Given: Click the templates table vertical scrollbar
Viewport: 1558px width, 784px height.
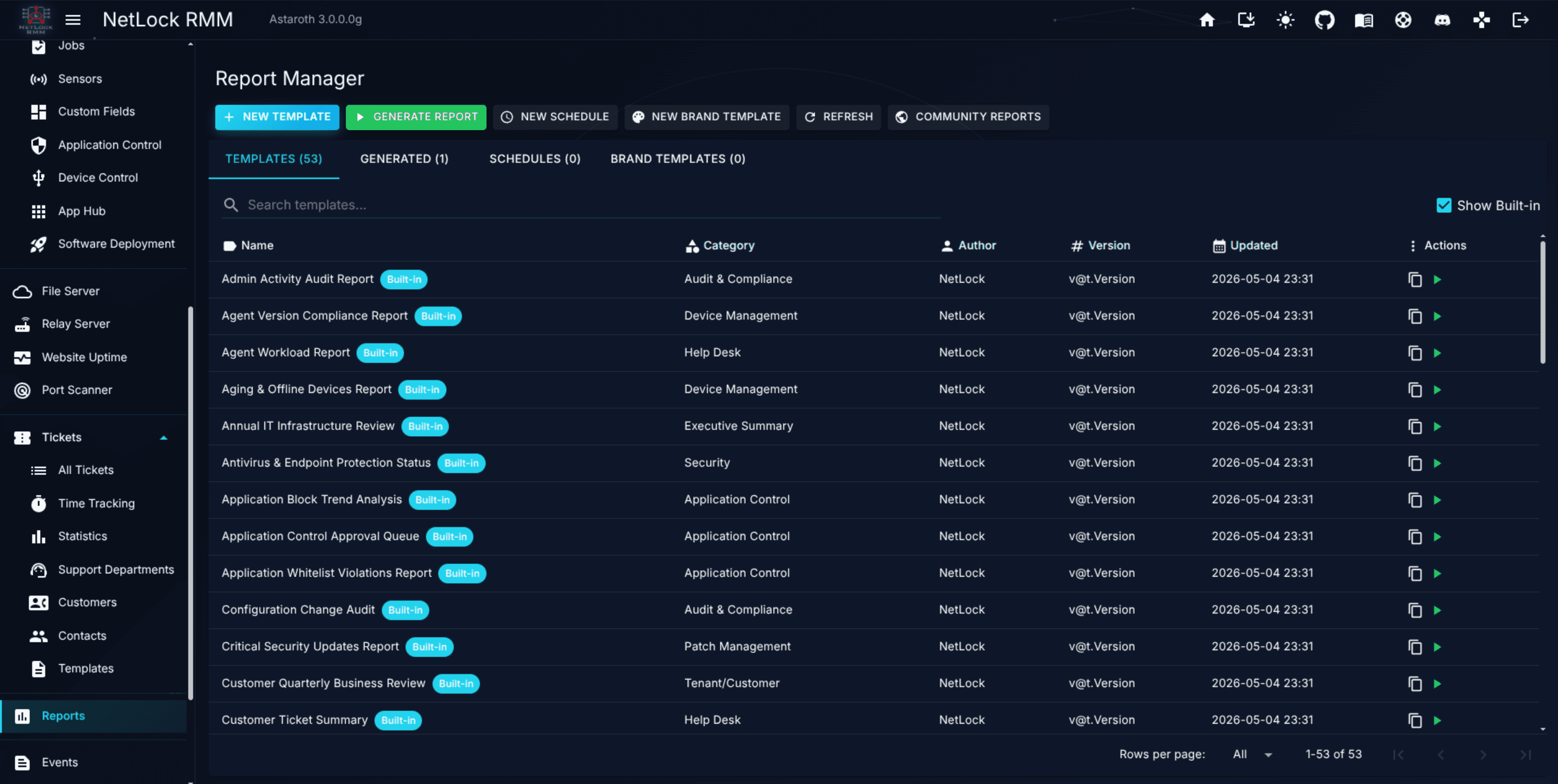Looking at the screenshot, I should coord(1543,302).
